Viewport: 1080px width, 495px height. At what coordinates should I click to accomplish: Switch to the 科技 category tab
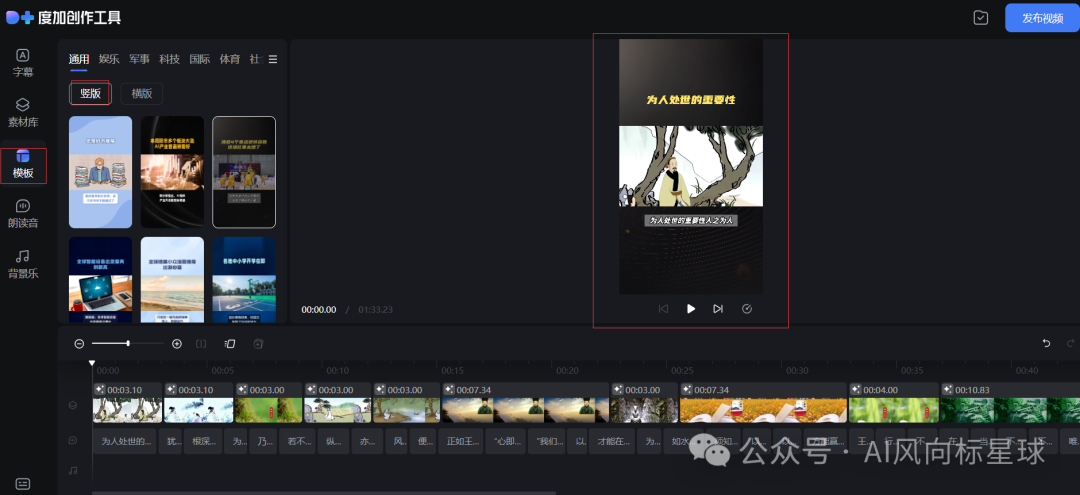pos(169,60)
